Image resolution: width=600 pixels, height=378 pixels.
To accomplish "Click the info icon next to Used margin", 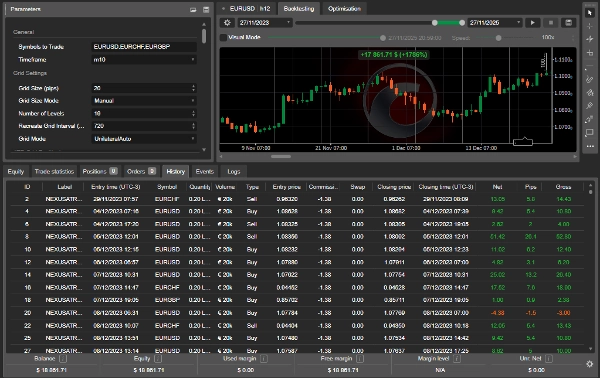I will pos(264,358).
